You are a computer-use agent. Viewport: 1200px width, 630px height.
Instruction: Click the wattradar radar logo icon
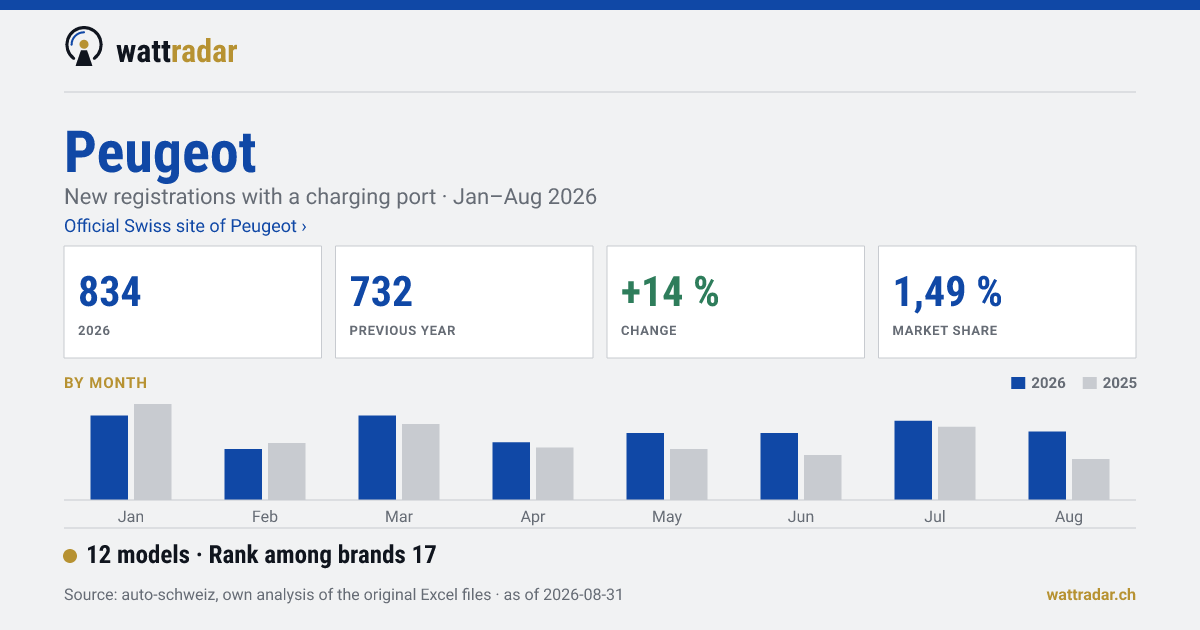83,46
